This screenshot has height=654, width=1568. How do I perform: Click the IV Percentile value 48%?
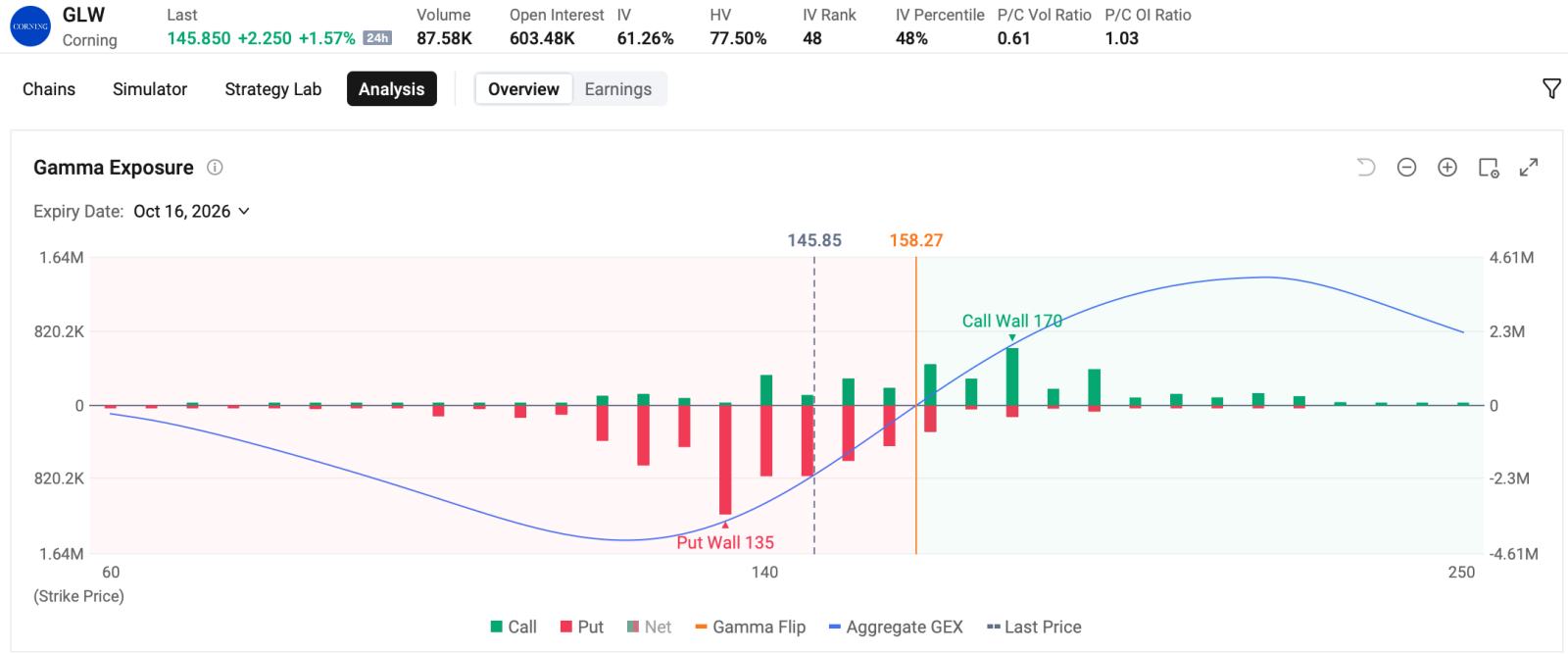point(911,38)
